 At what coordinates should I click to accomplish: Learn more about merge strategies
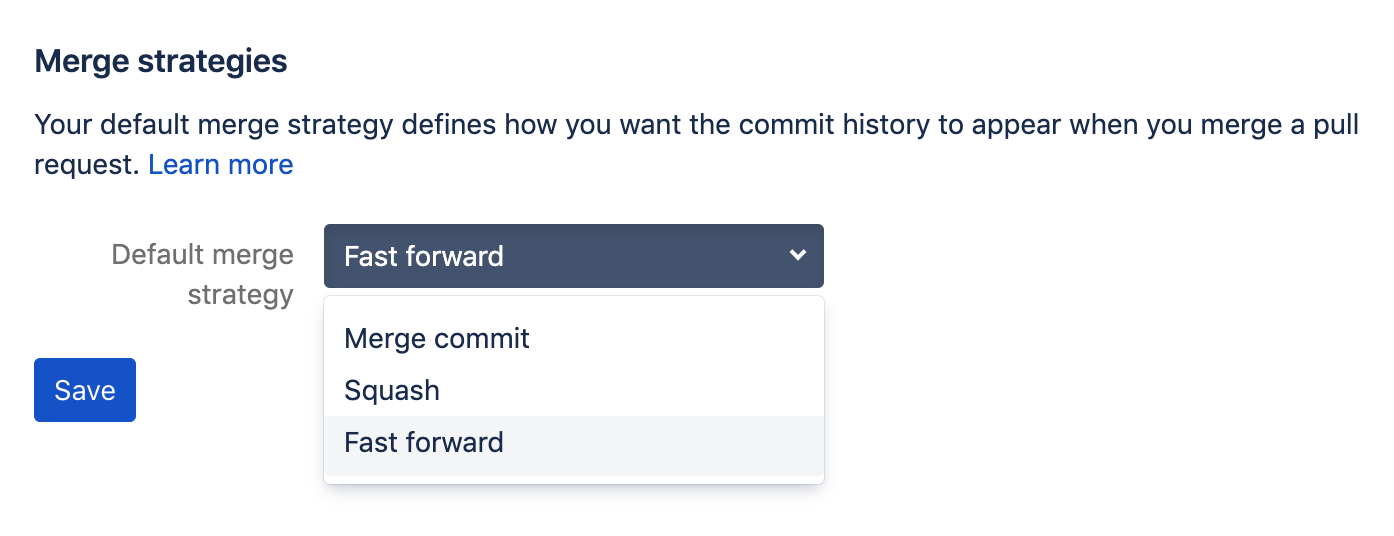coord(220,165)
